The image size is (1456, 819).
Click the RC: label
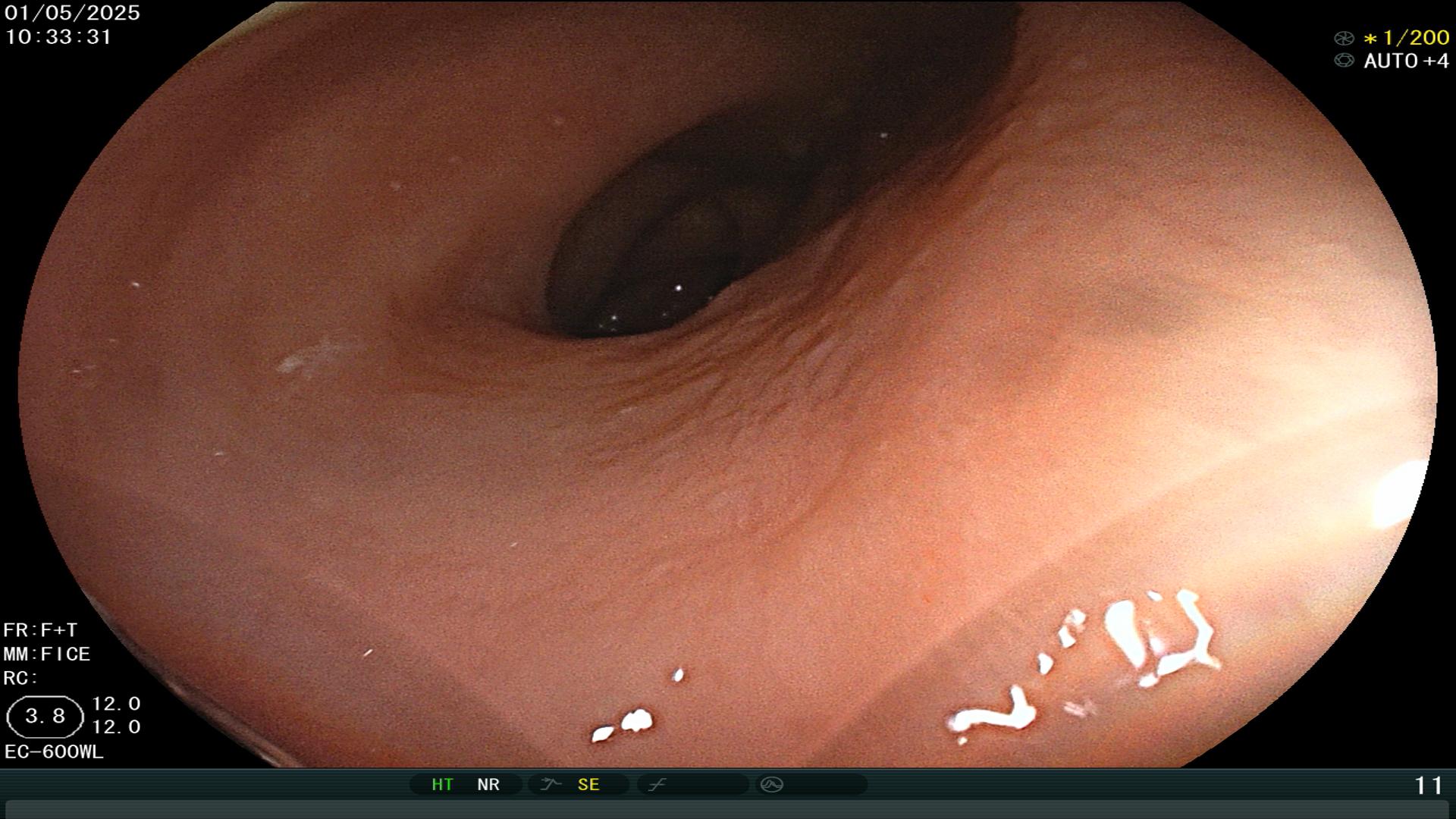[20, 678]
